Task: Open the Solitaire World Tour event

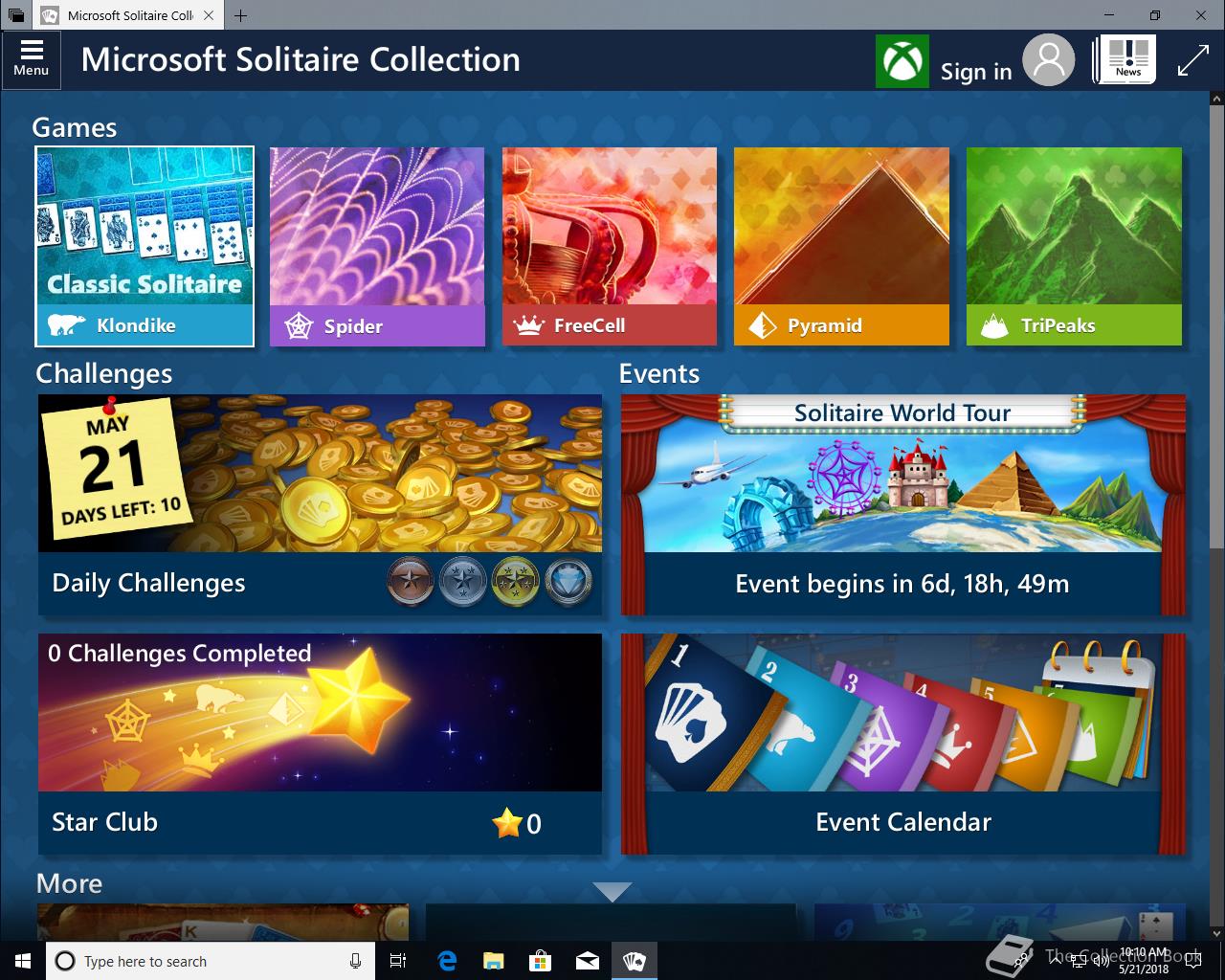Action: coord(903,504)
